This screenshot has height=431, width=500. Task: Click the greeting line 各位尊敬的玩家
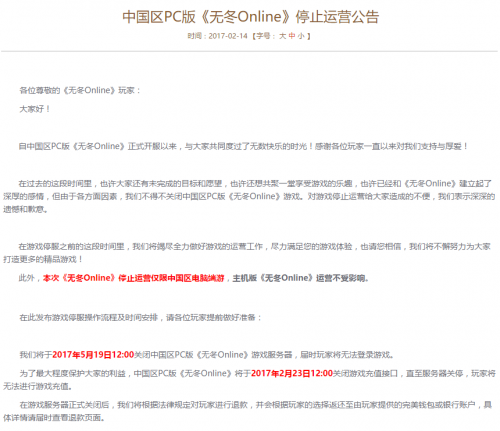80,90
